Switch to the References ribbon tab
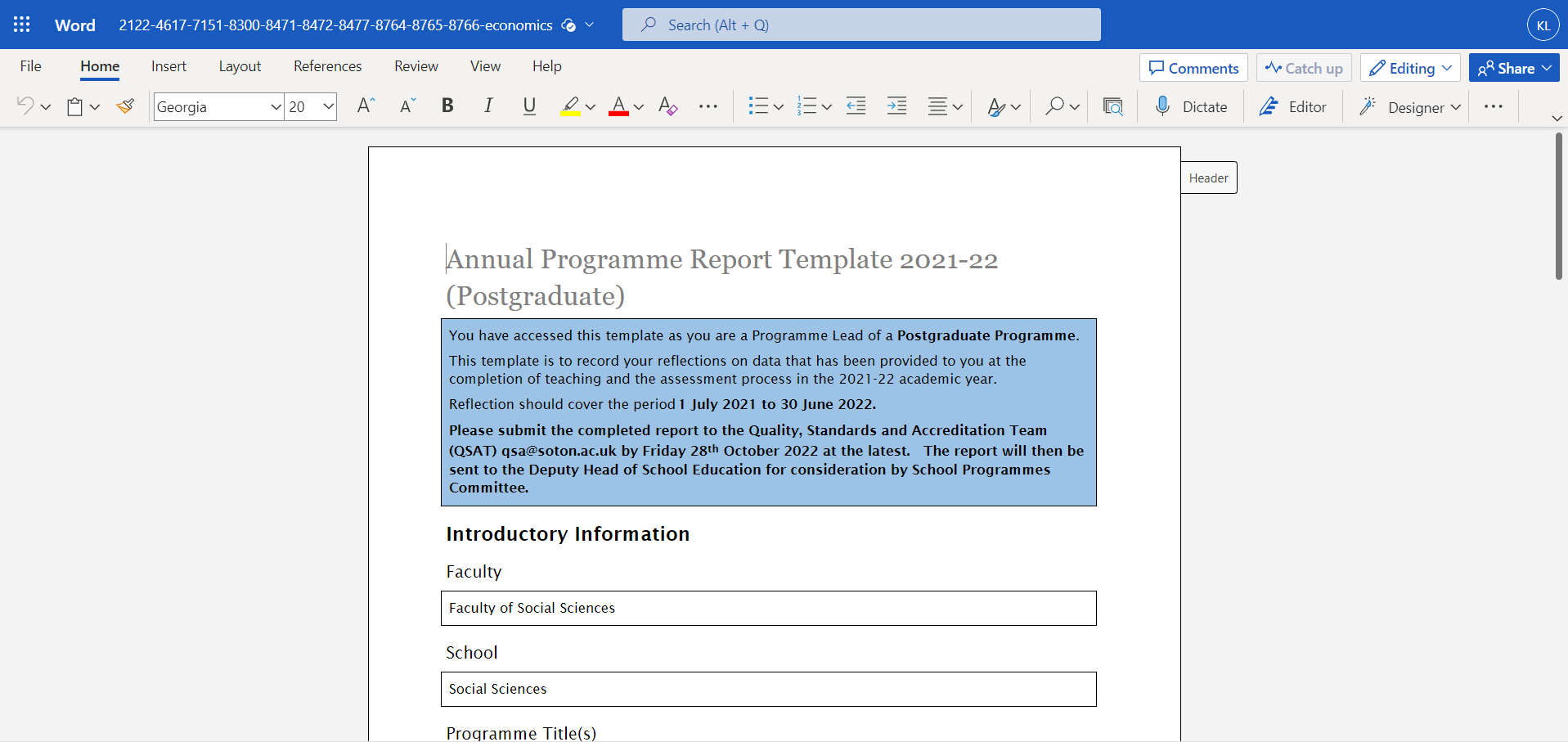This screenshot has width=1568, height=742. (327, 66)
